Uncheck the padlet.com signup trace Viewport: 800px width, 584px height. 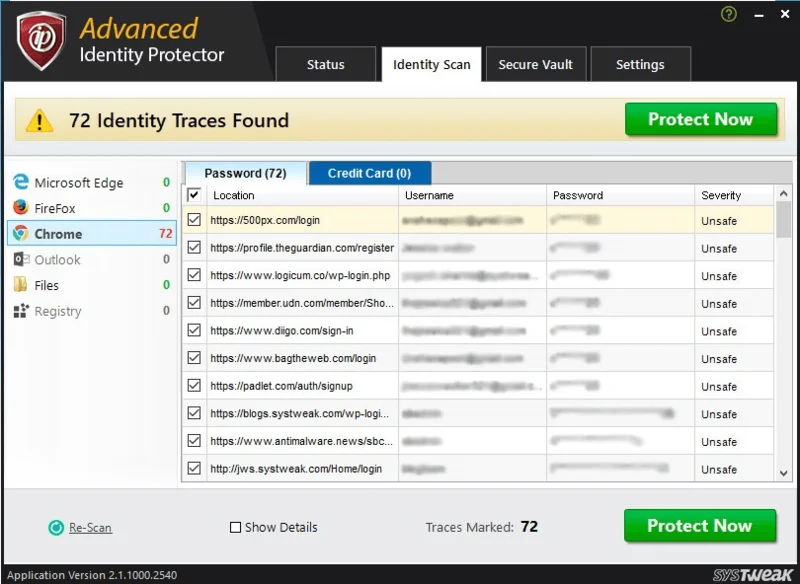(x=193, y=385)
